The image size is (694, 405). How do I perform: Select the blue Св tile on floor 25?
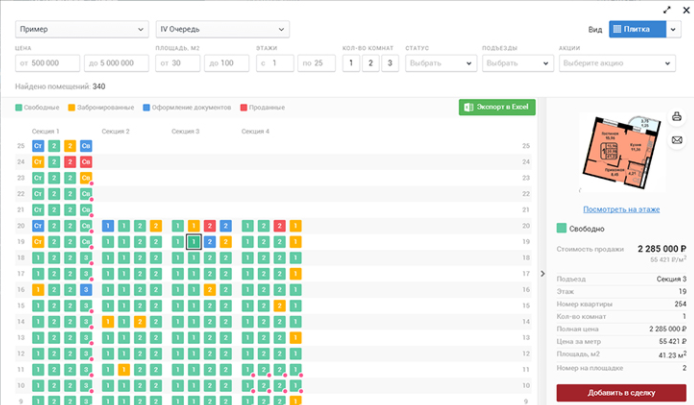86,146
